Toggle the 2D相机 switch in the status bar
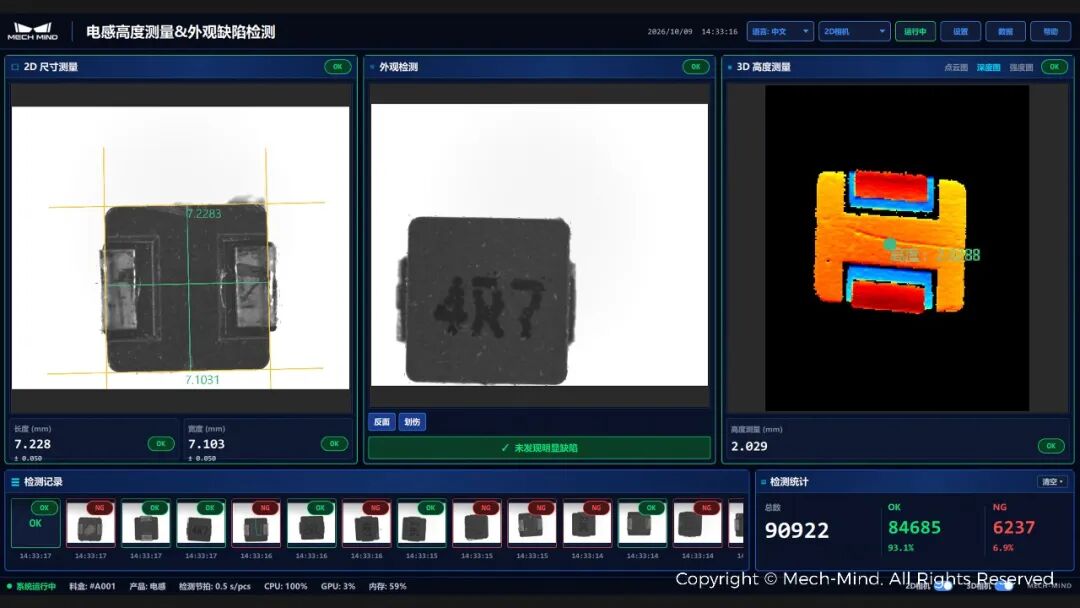1080x608 pixels. pos(944,586)
